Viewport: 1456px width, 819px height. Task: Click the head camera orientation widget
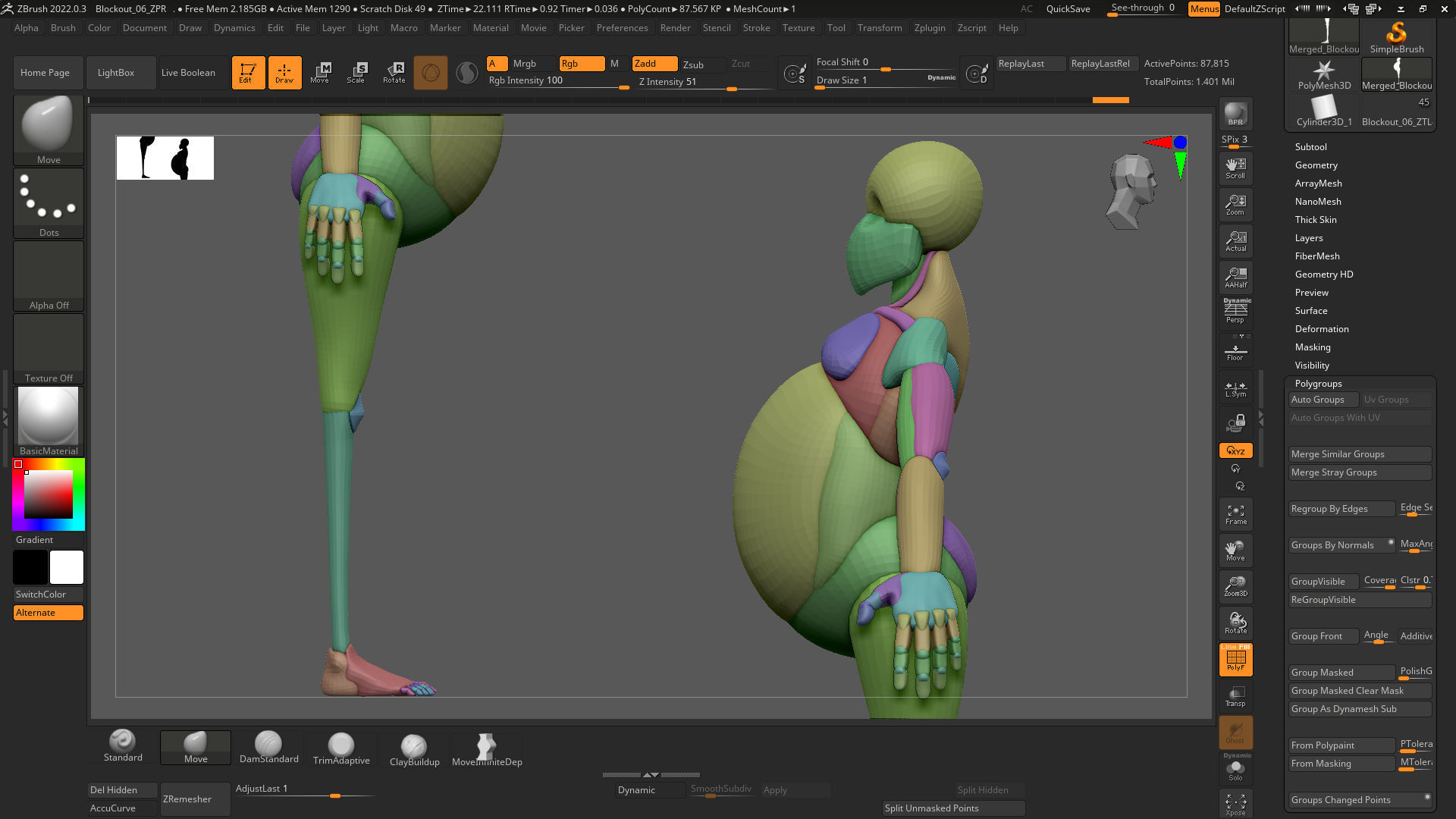[1131, 191]
